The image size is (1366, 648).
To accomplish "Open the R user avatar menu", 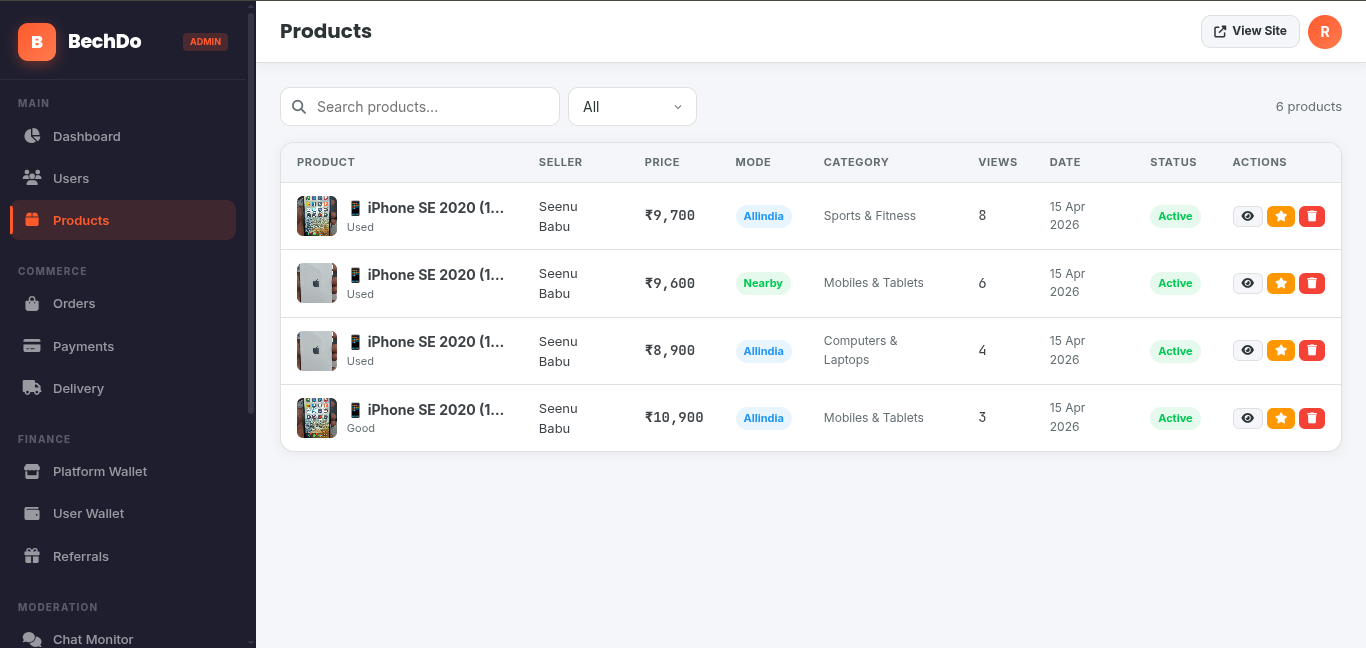I will (1325, 32).
